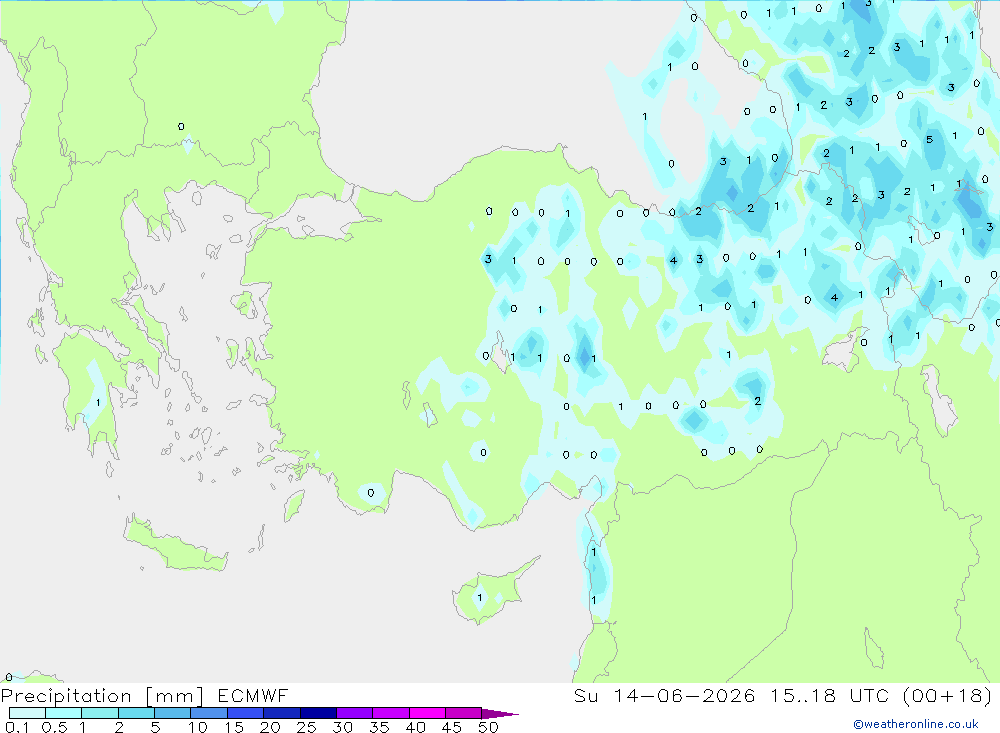Click the legend tick label '0.5'

pos(54,727)
